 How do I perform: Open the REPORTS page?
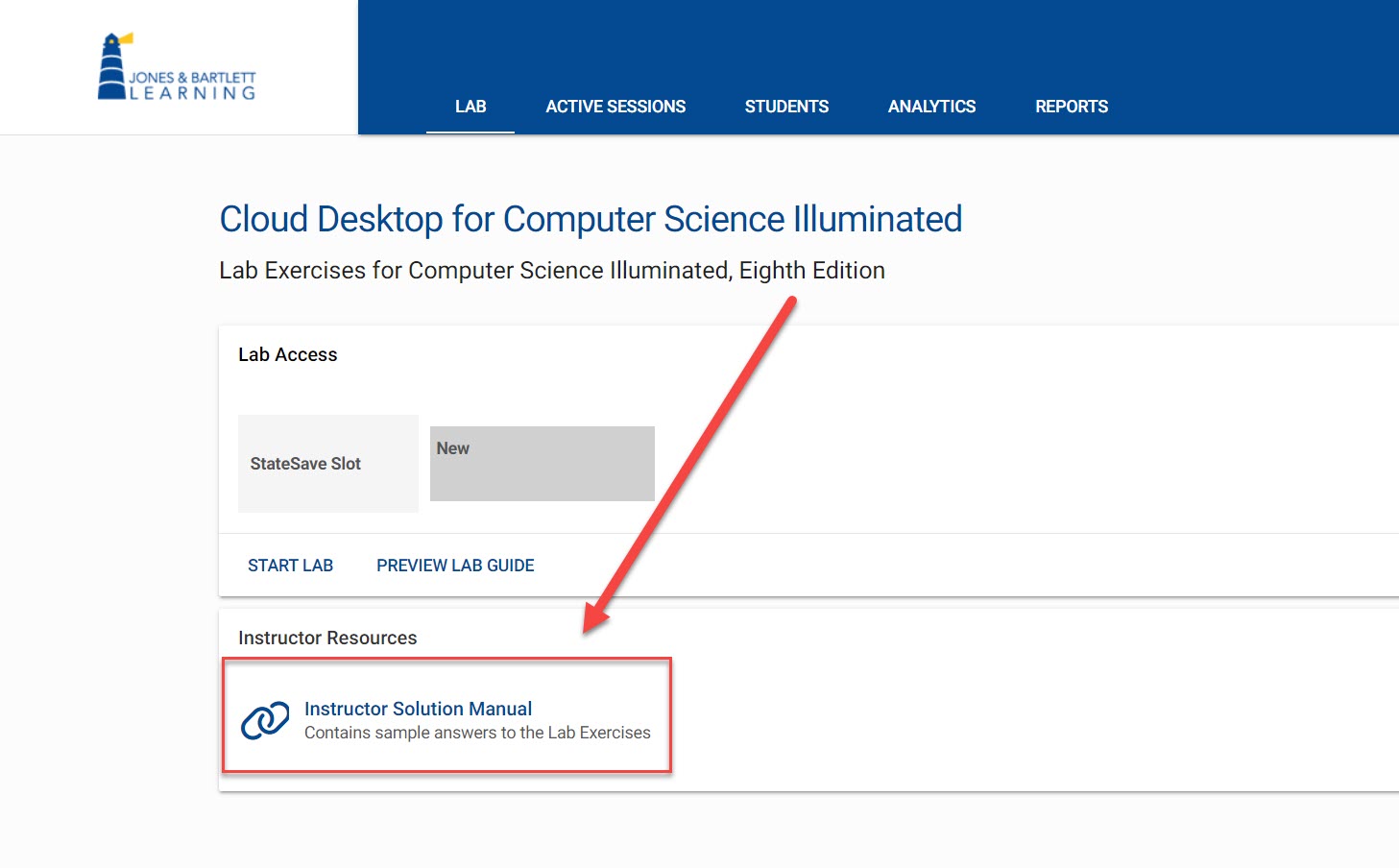click(1072, 107)
